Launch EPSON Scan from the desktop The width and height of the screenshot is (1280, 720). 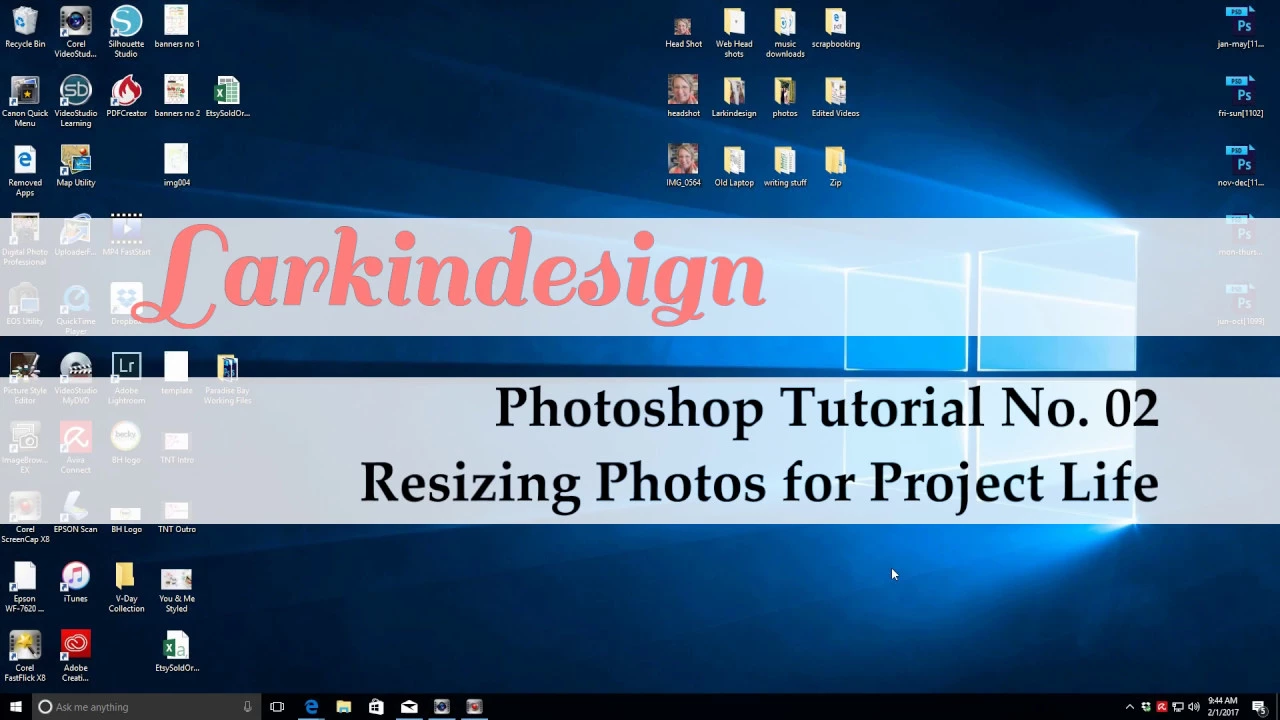75,513
